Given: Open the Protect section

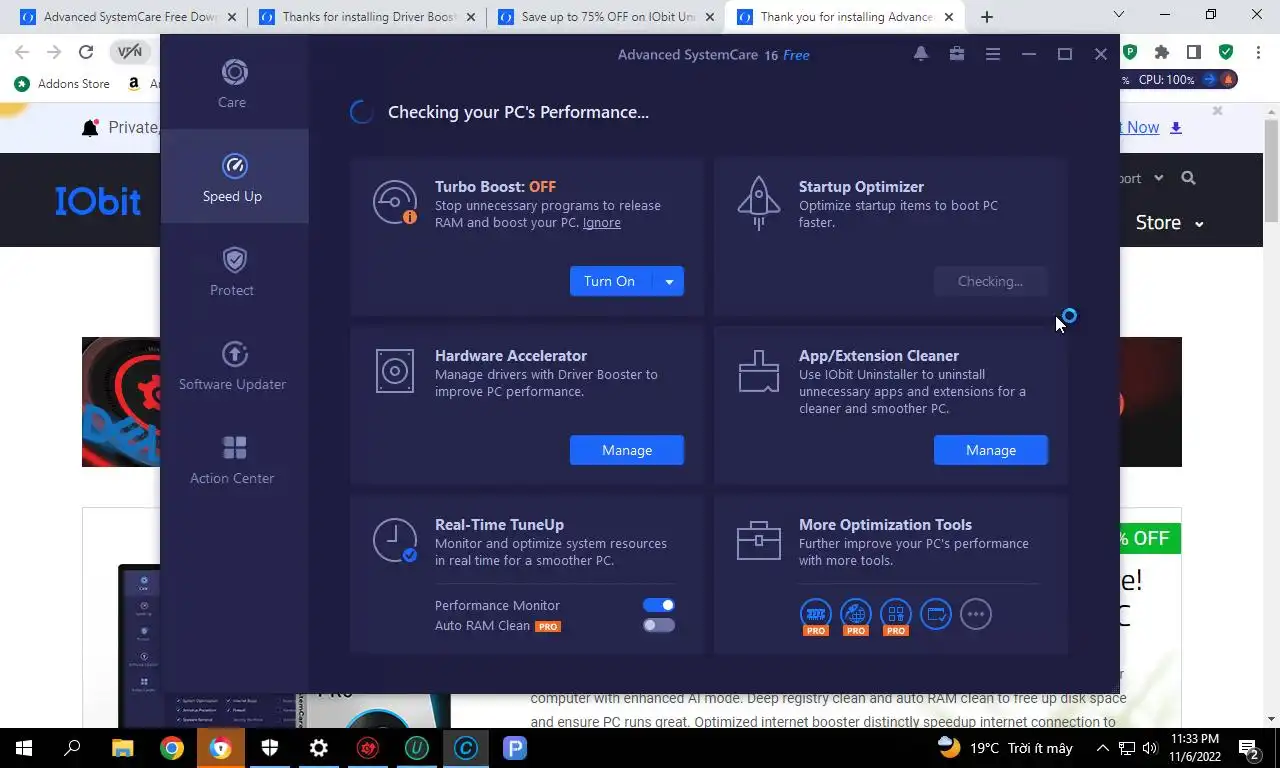Looking at the screenshot, I should tap(233, 271).
